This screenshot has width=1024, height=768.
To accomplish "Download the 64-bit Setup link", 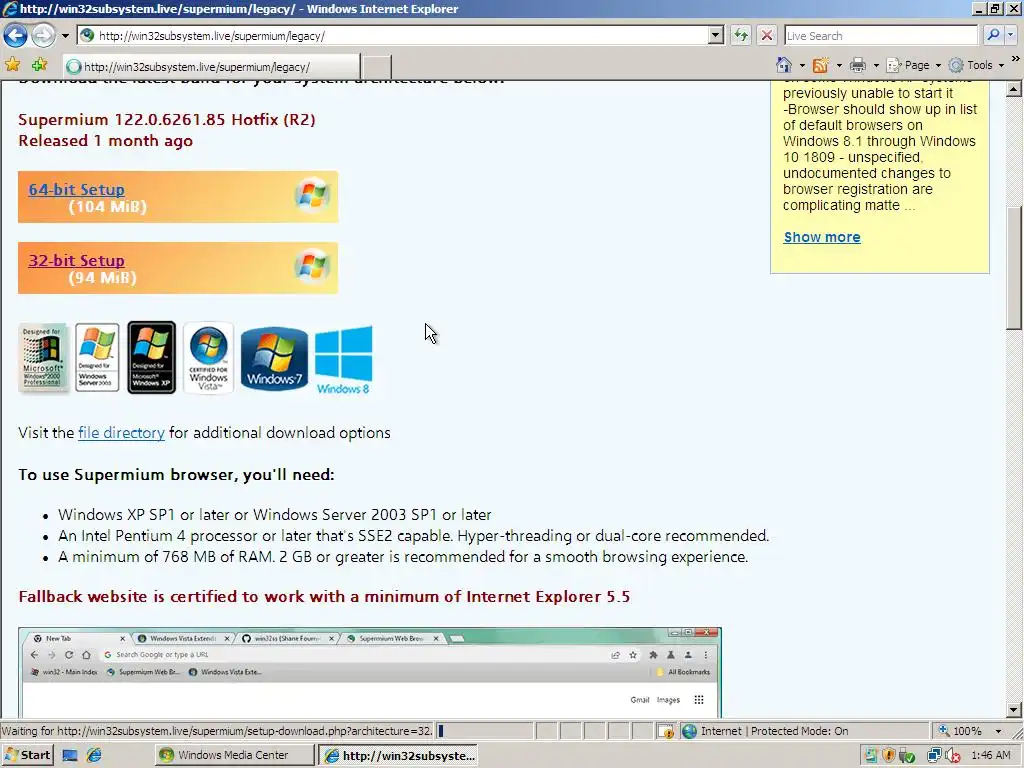I will pyautogui.click(x=76, y=189).
